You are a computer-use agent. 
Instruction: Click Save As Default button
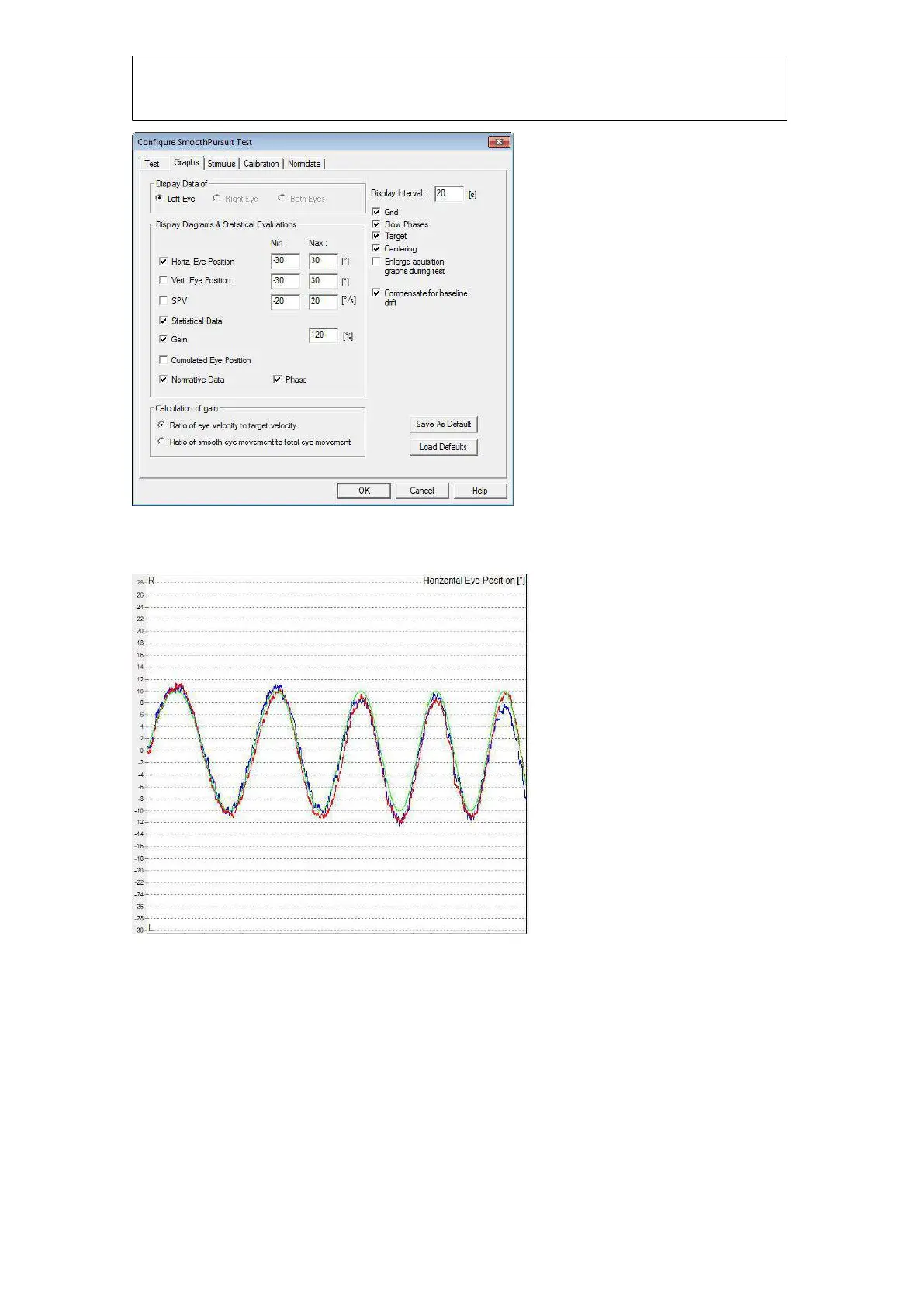point(443,425)
